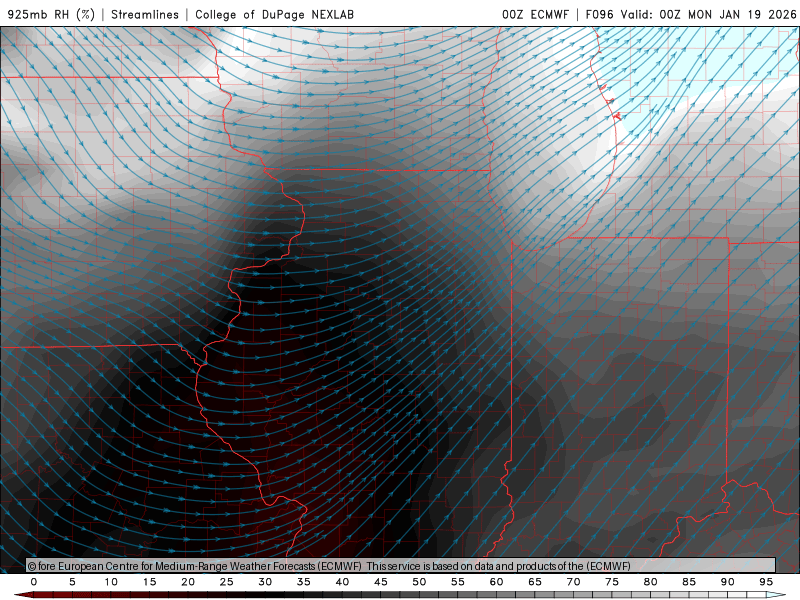Screen dimensions: 800x600
Task: Click the ECMWF copyright notice banner
Action: [x=401, y=566]
